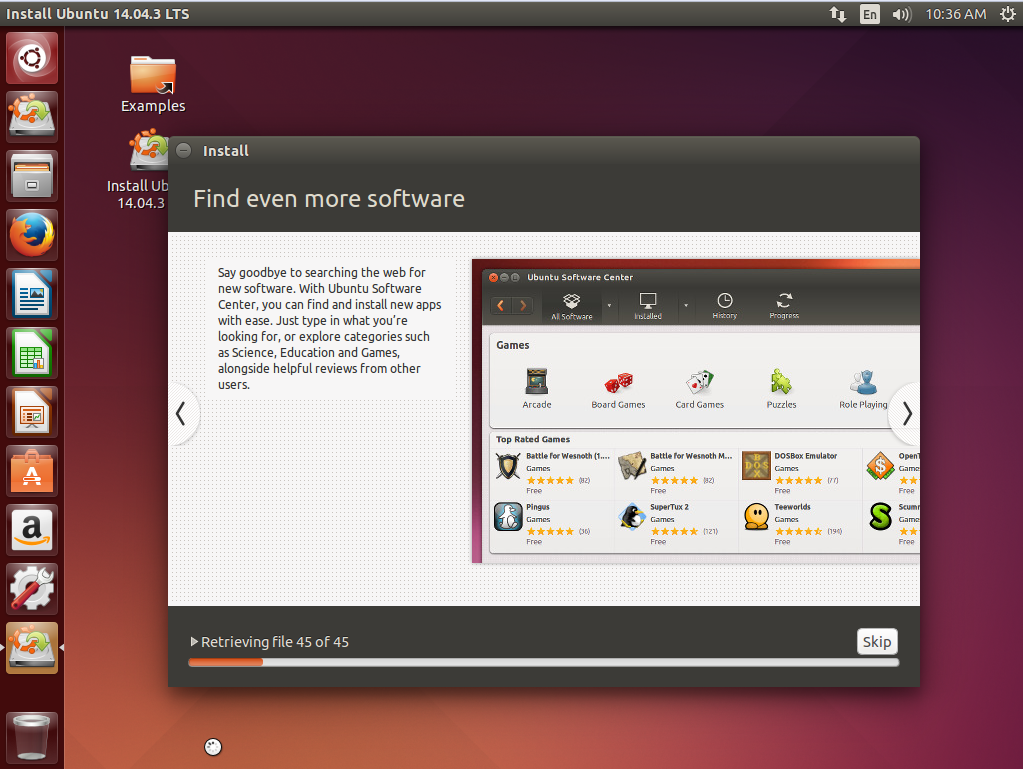Open the network connections indicator

tap(838, 14)
